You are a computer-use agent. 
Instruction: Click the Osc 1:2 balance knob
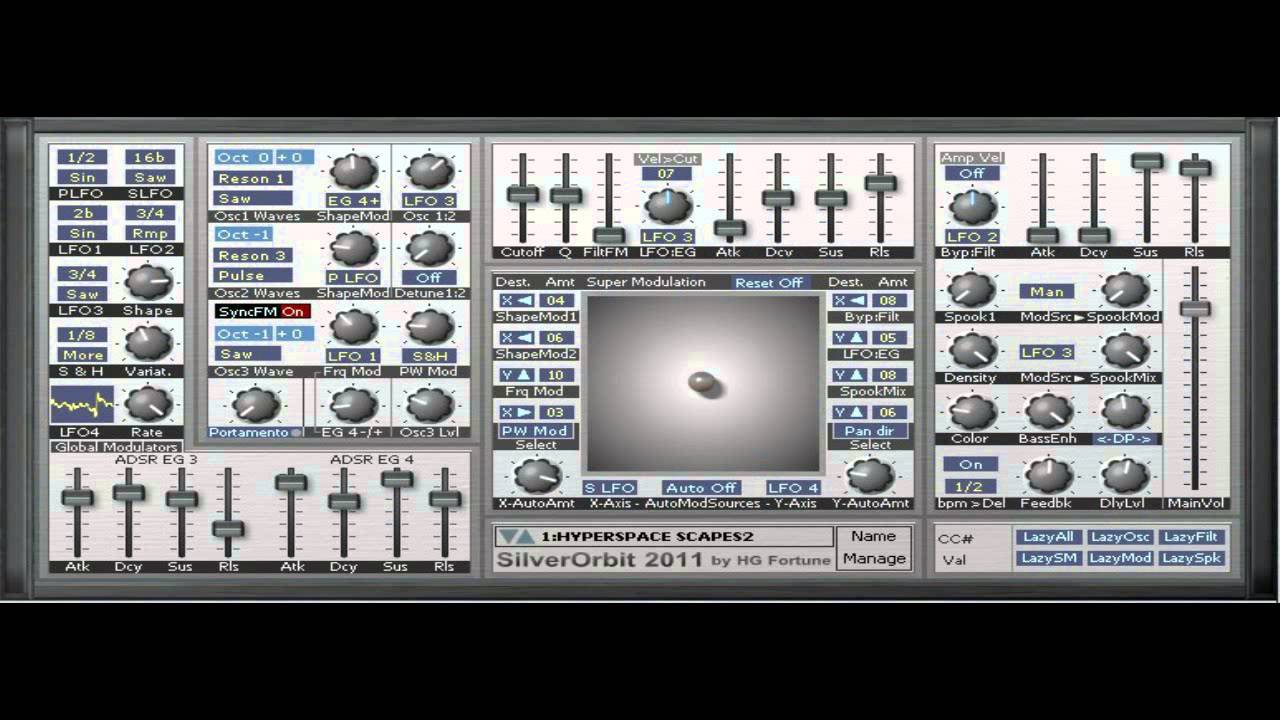pos(429,171)
